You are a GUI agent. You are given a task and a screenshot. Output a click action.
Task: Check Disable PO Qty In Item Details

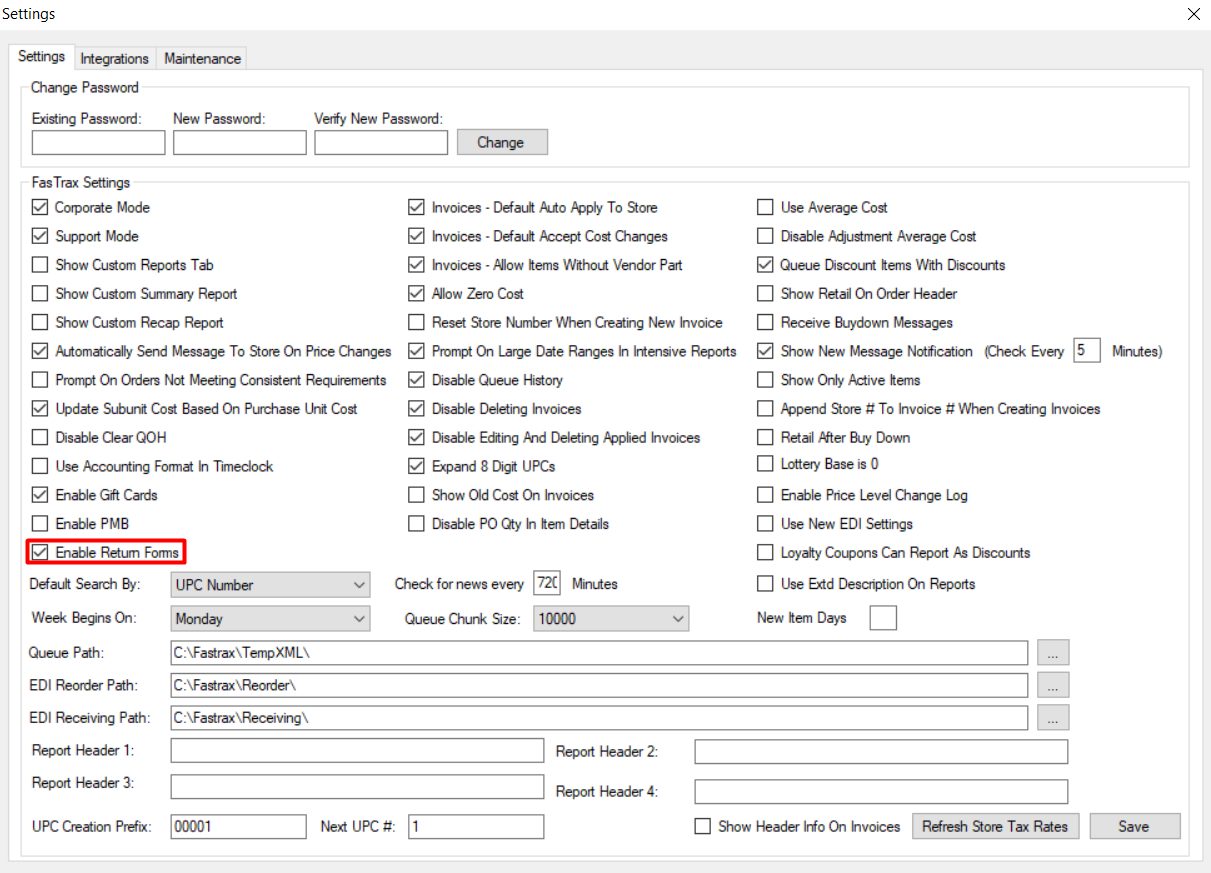click(417, 523)
